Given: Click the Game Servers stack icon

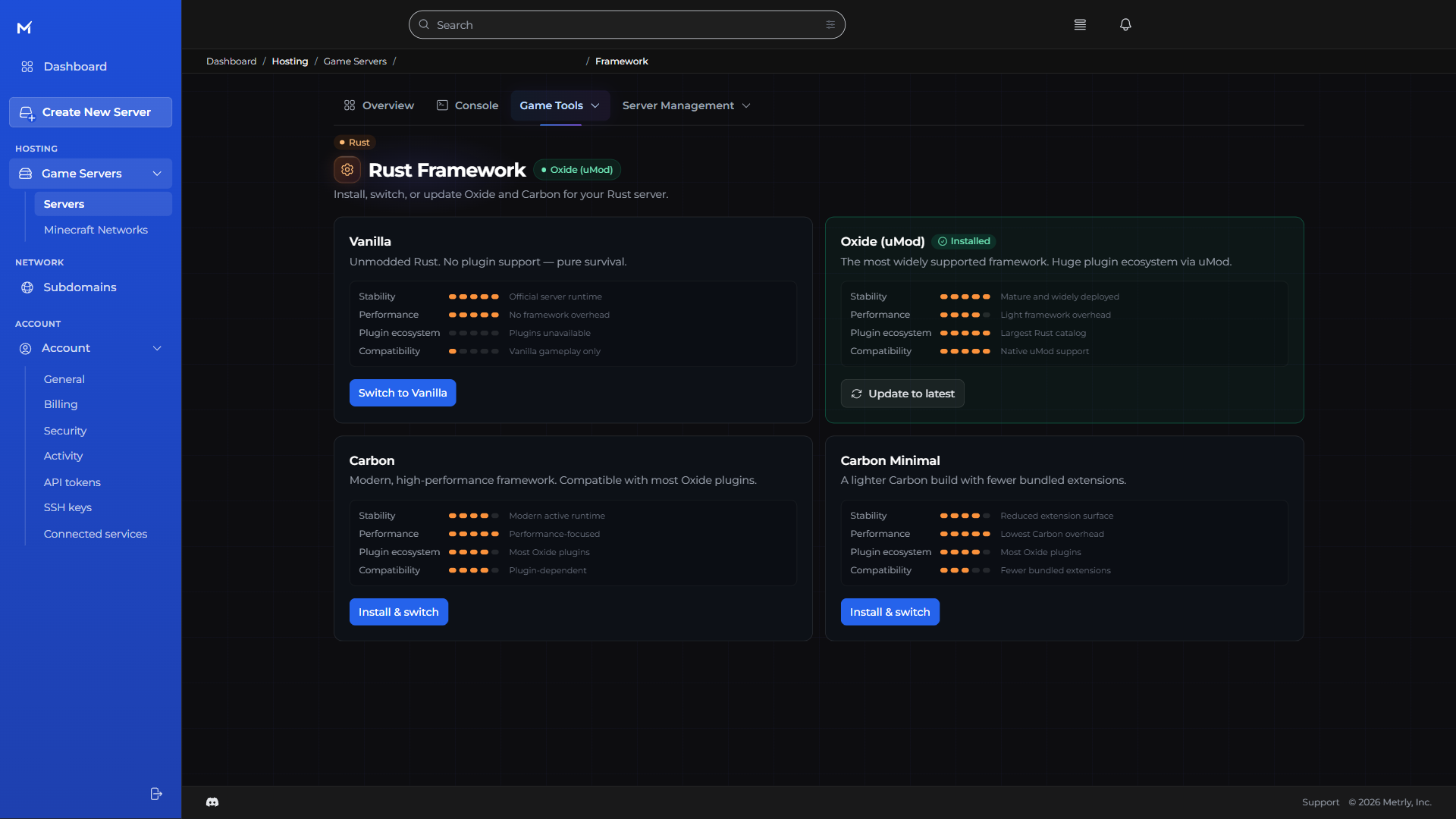Looking at the screenshot, I should (25, 174).
